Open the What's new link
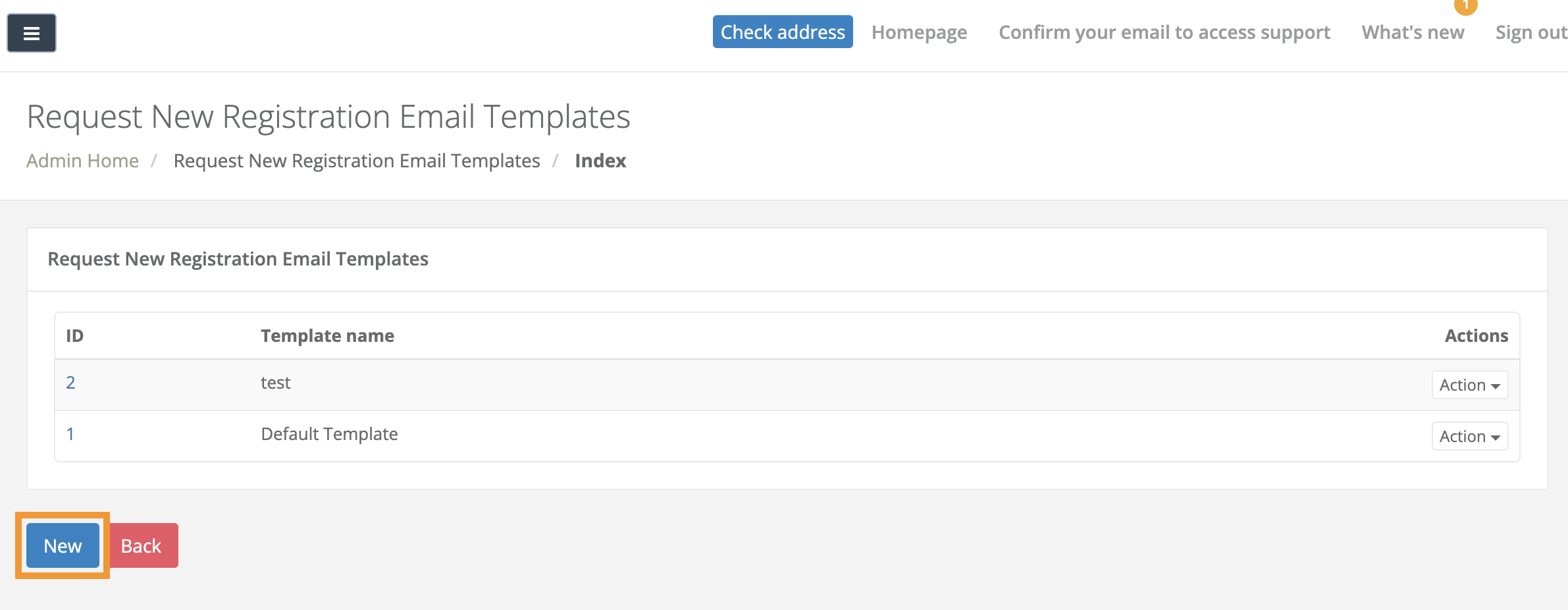Image resolution: width=1568 pixels, height=610 pixels. pyautogui.click(x=1413, y=32)
